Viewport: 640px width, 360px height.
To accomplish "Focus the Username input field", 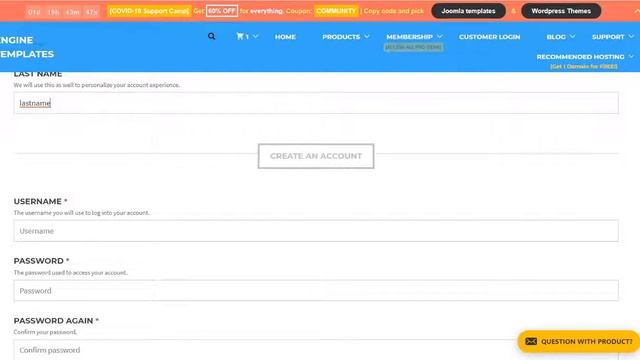I will pyautogui.click(x=316, y=231).
